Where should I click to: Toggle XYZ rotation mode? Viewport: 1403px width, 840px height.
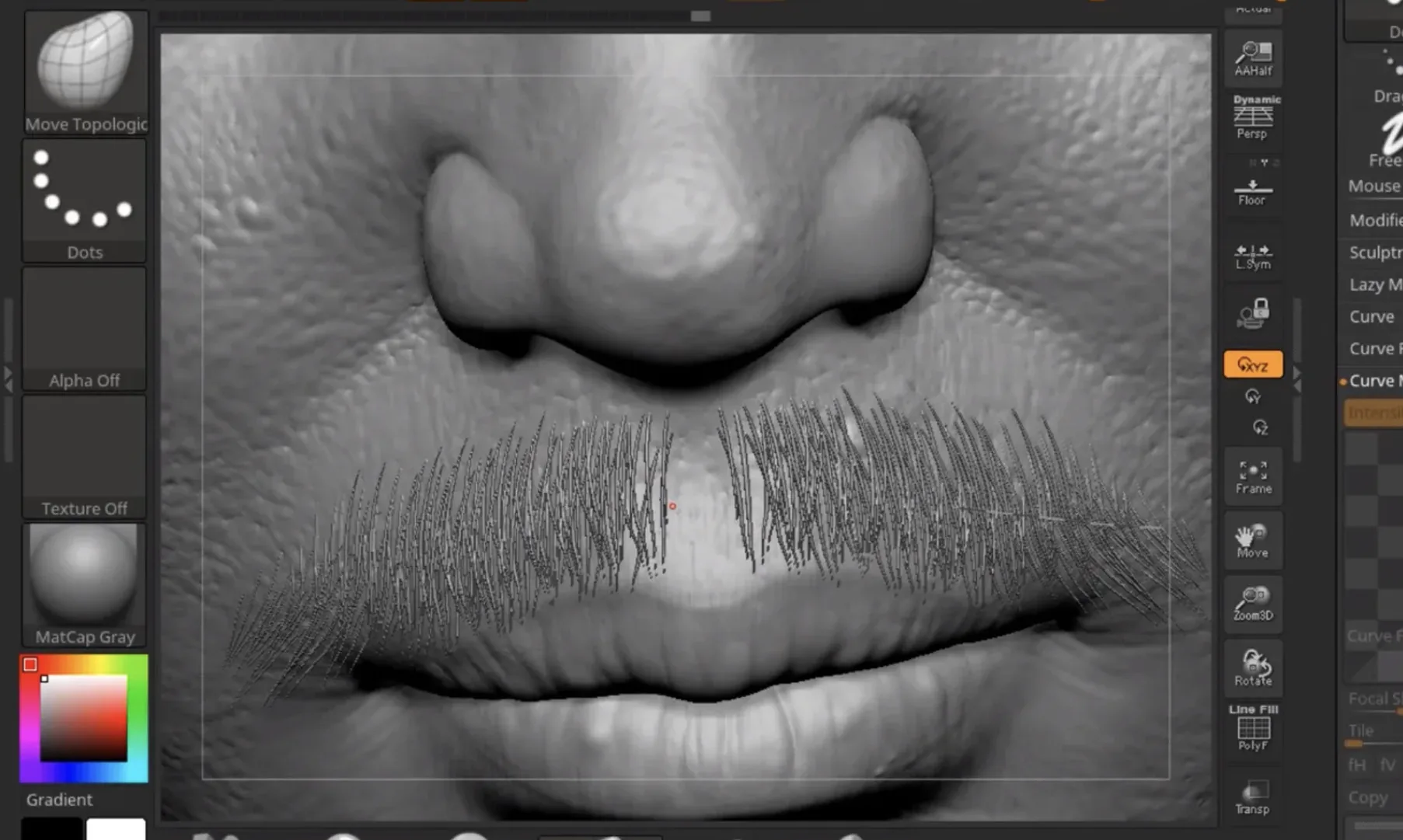click(x=1253, y=364)
